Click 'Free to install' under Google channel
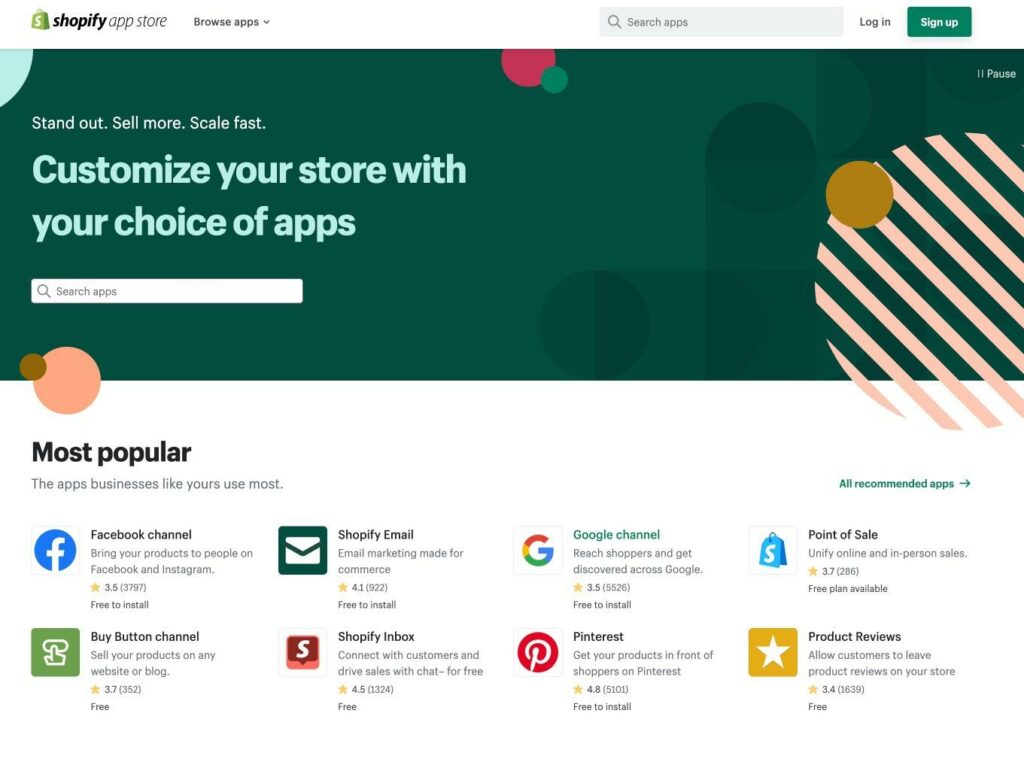The image size is (1024, 768). [x=602, y=605]
